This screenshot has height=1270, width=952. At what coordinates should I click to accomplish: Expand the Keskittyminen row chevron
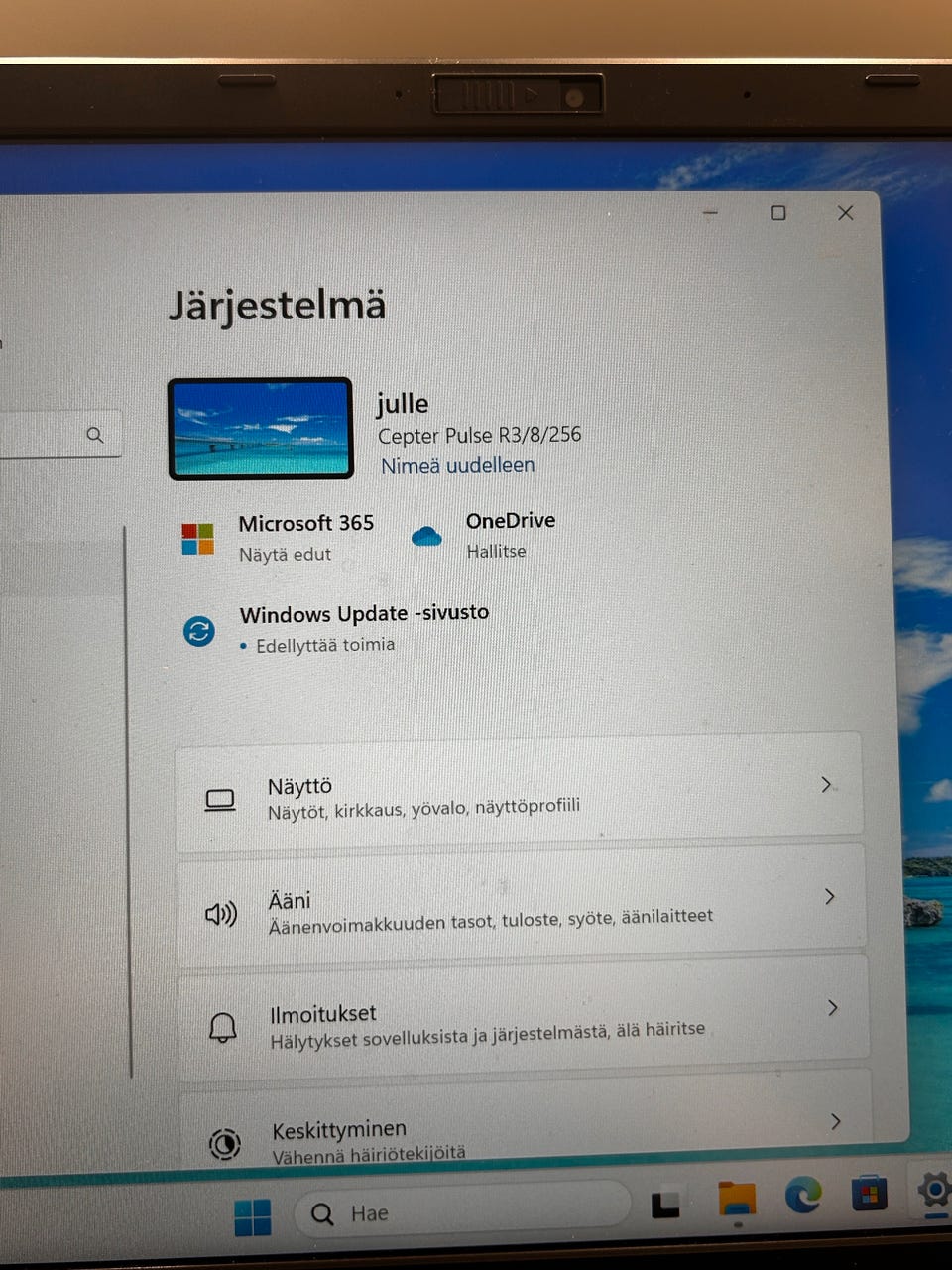coord(836,1121)
